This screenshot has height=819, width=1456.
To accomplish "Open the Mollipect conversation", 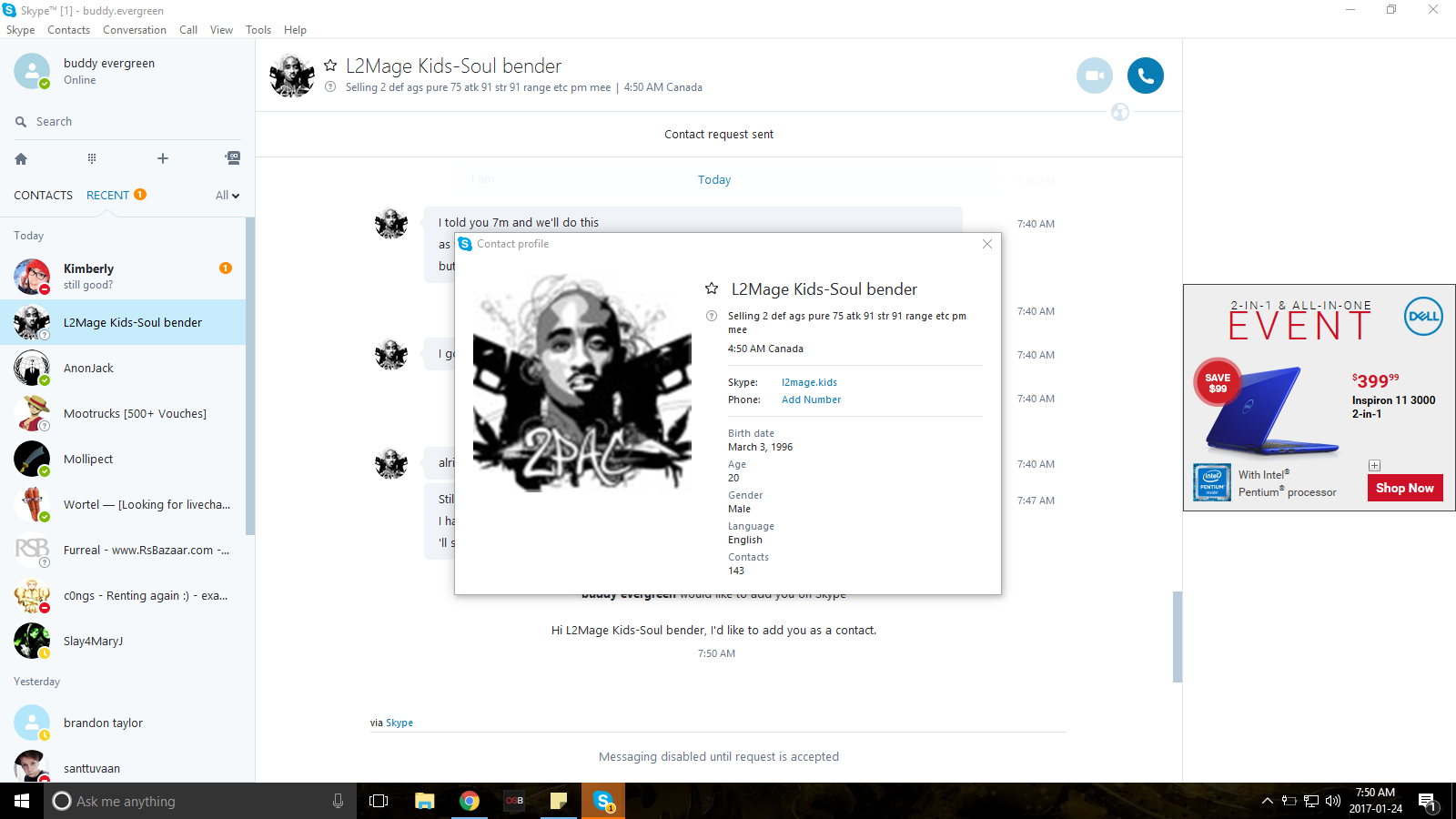I will [x=123, y=459].
